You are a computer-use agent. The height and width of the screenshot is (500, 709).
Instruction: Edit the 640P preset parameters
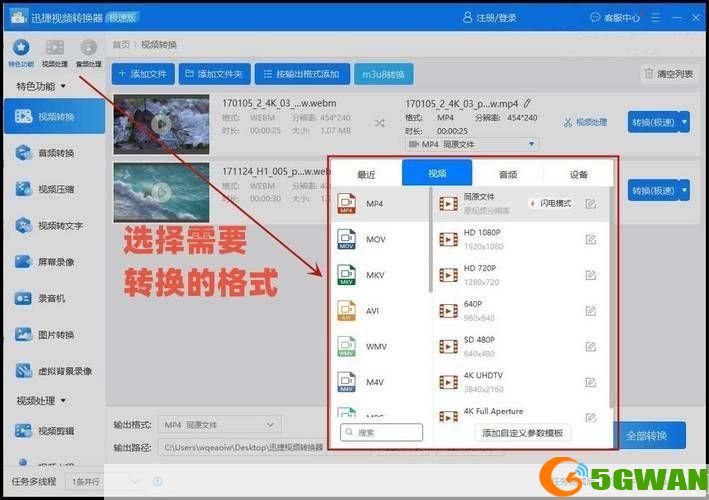pos(591,311)
